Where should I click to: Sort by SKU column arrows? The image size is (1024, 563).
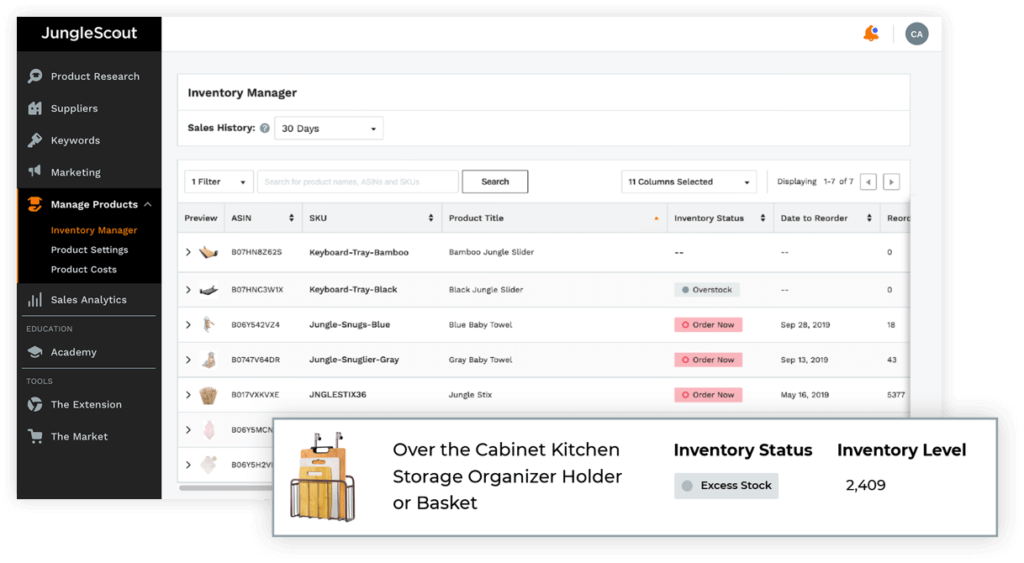(430, 218)
